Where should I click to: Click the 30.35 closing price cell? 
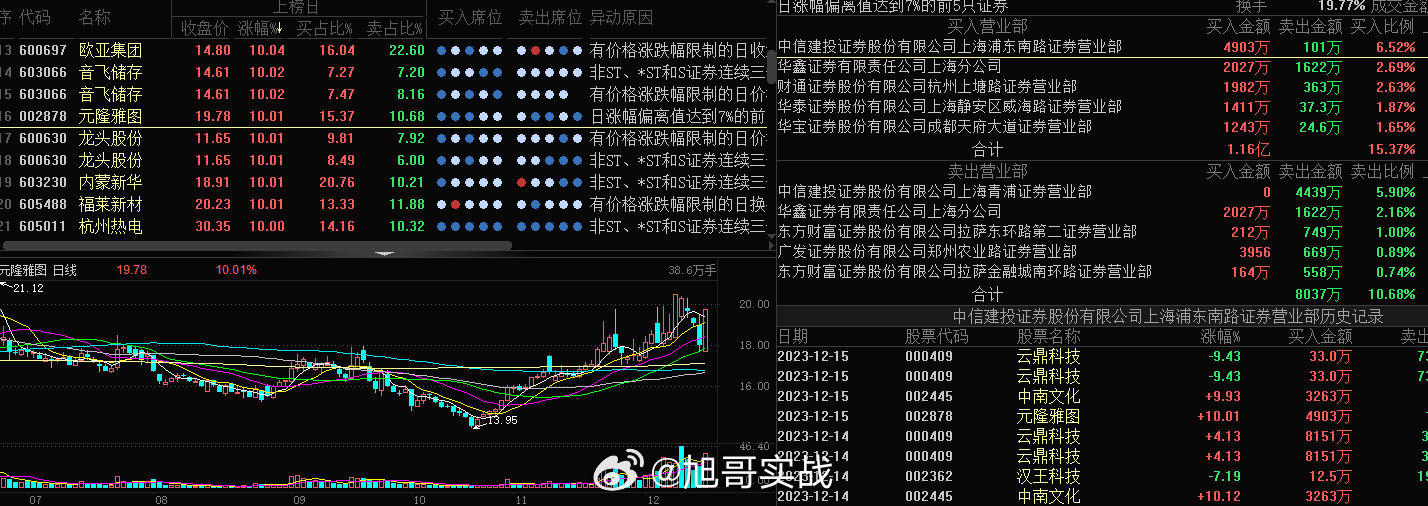pyautogui.click(x=213, y=226)
